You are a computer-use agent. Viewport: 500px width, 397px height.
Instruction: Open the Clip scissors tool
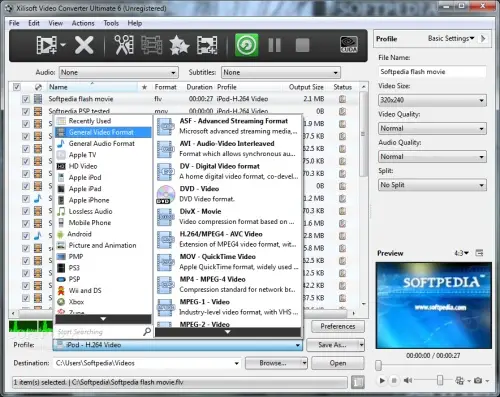click(x=124, y=45)
